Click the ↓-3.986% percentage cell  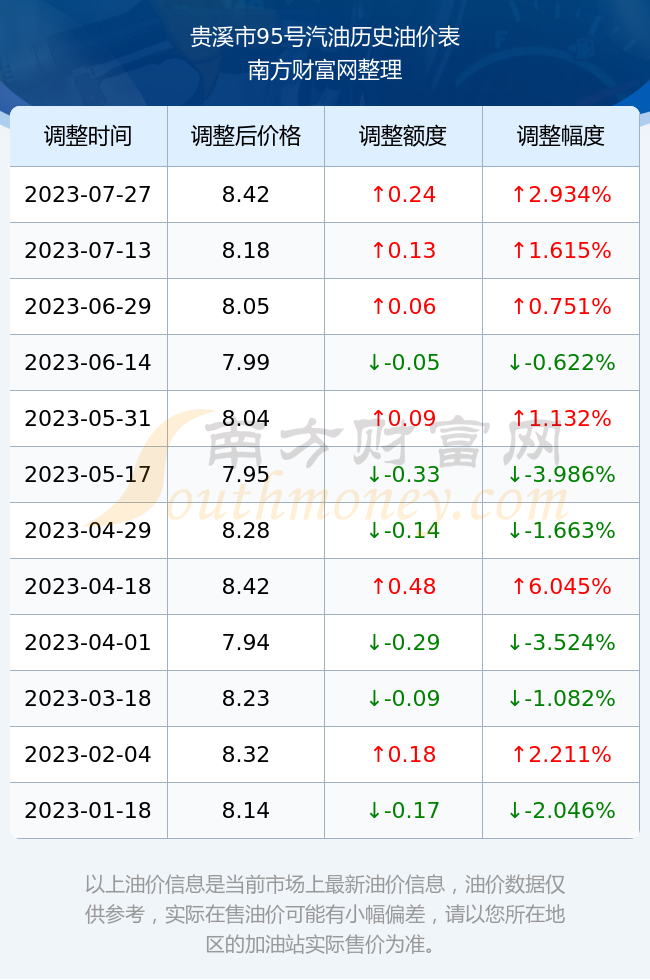(x=561, y=474)
